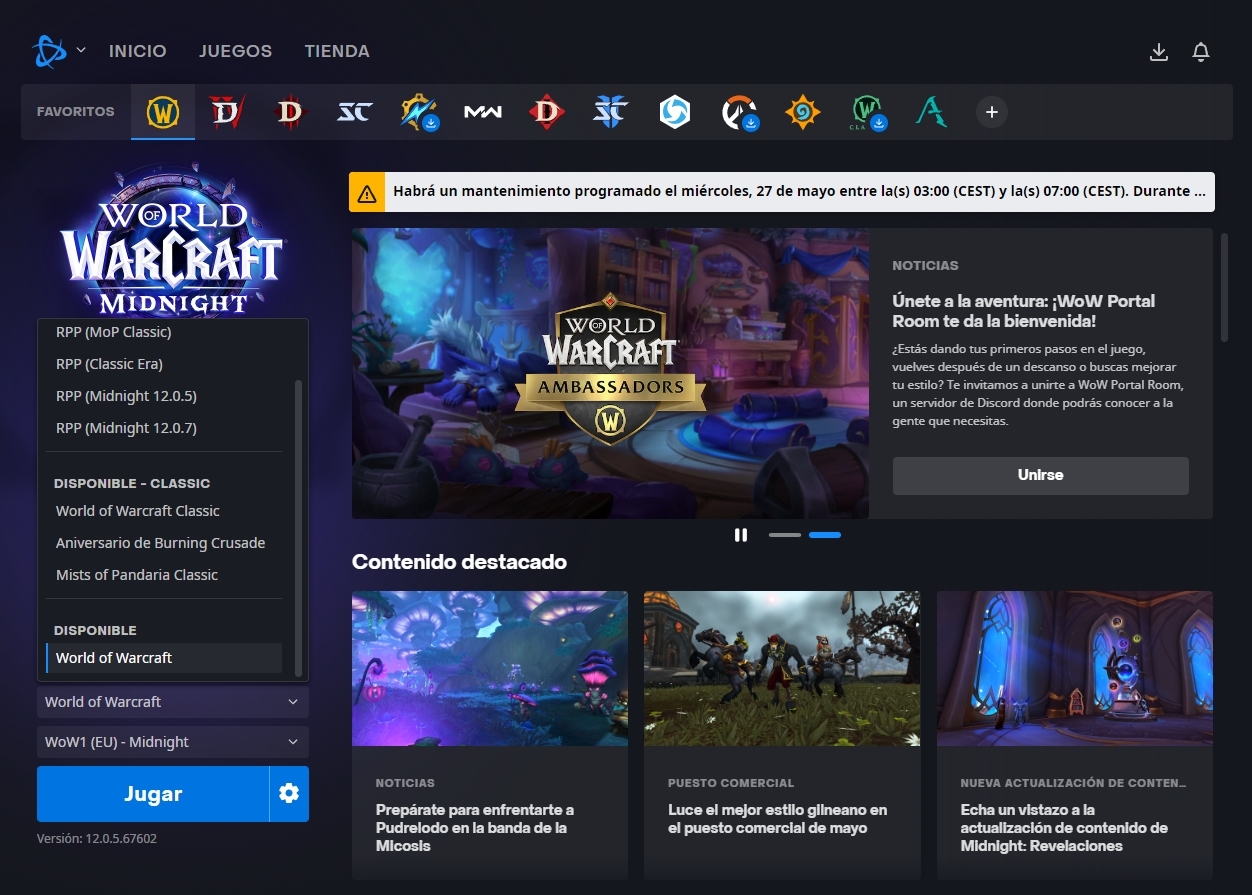Click the Unirse button

1040,475
